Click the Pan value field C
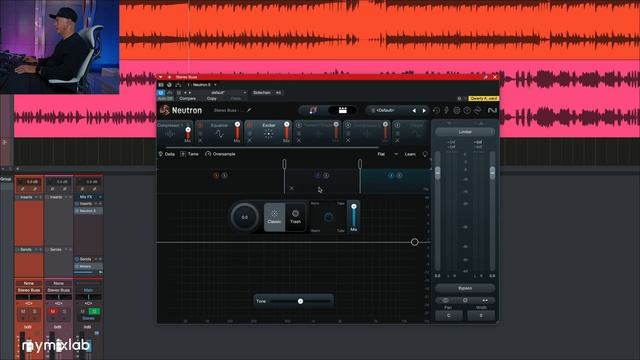 (449, 315)
